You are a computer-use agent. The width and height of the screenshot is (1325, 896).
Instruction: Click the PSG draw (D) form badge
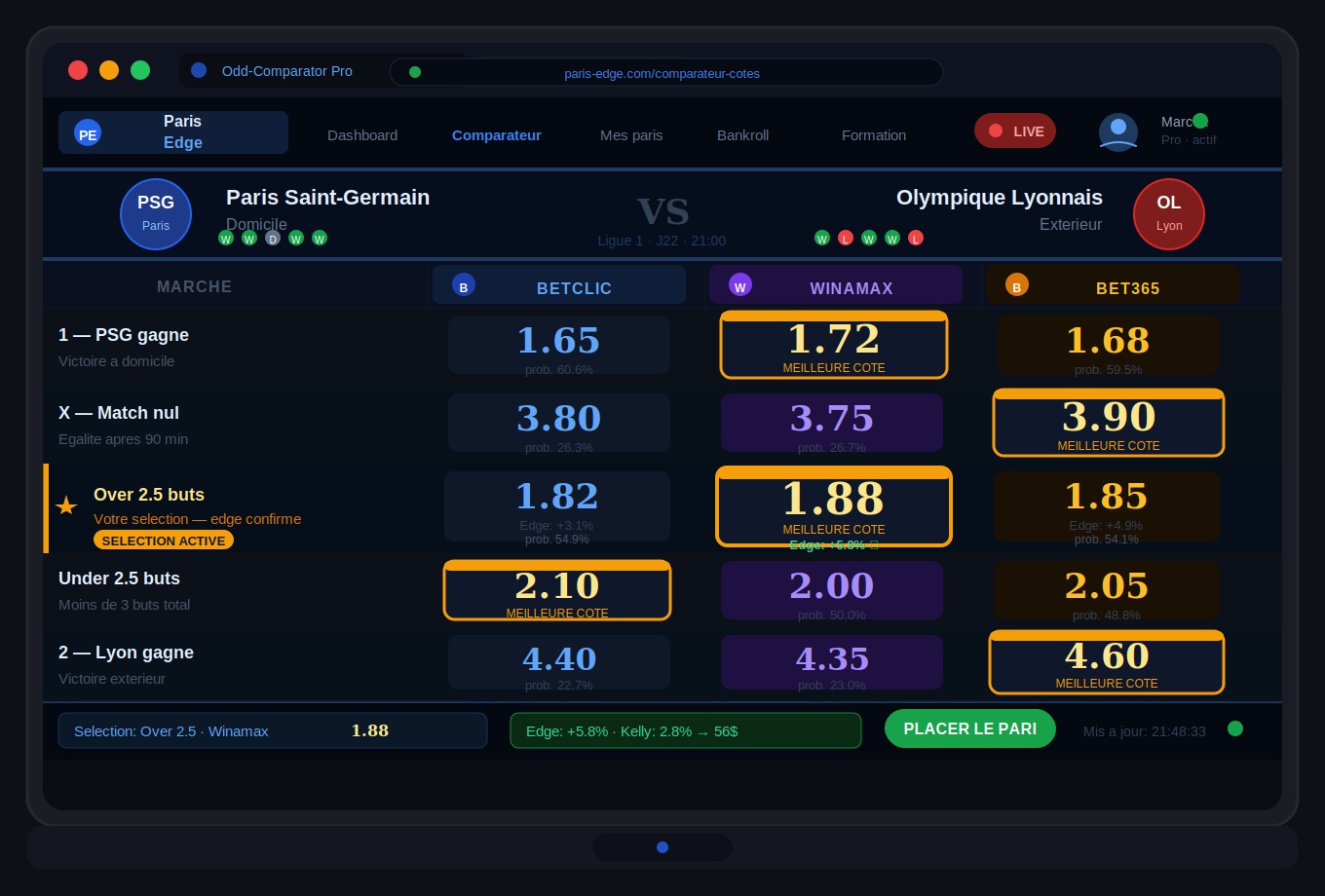(x=273, y=238)
